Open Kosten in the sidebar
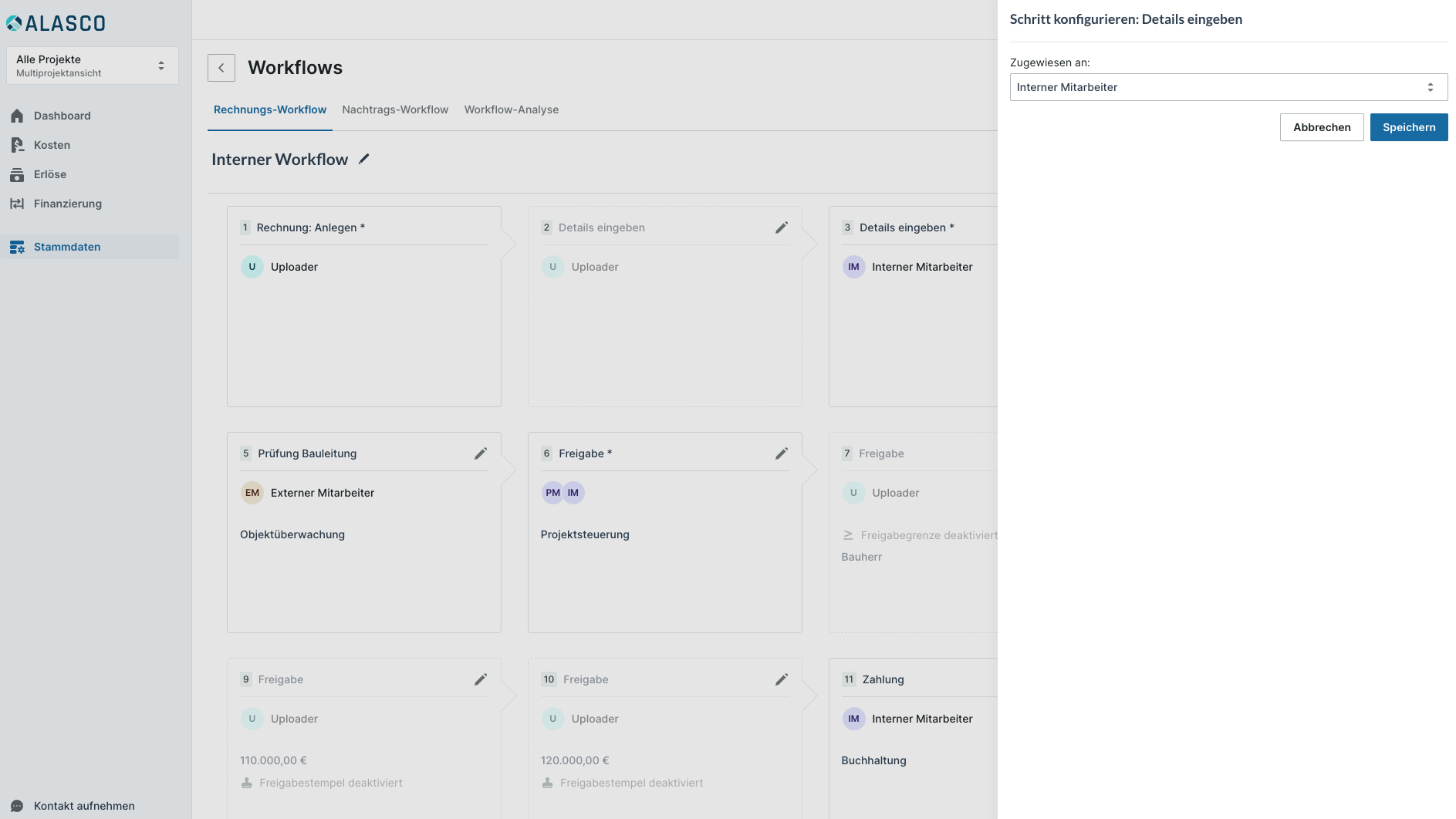This screenshot has height=819, width=1456. (x=52, y=145)
